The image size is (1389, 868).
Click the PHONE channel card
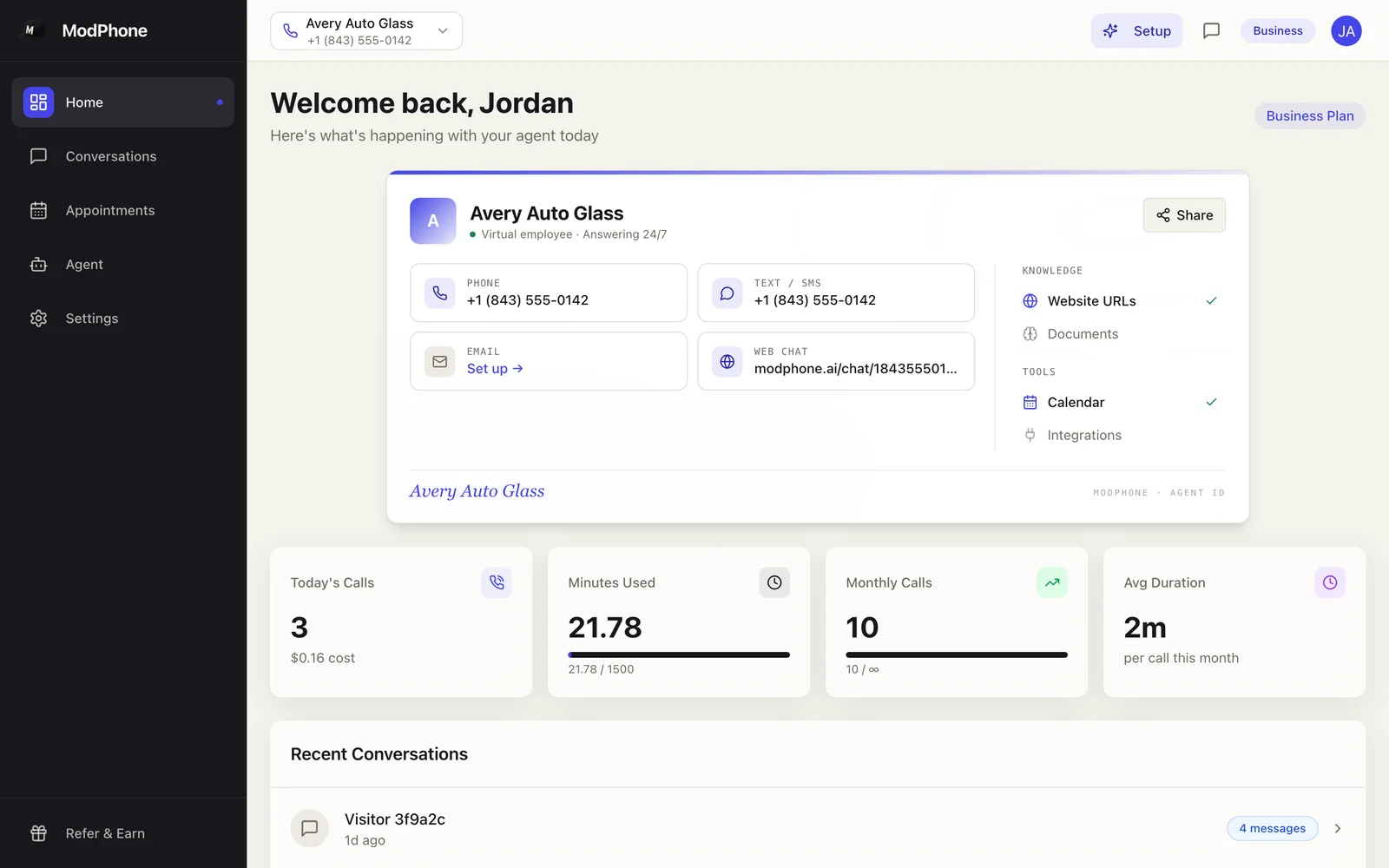point(549,293)
